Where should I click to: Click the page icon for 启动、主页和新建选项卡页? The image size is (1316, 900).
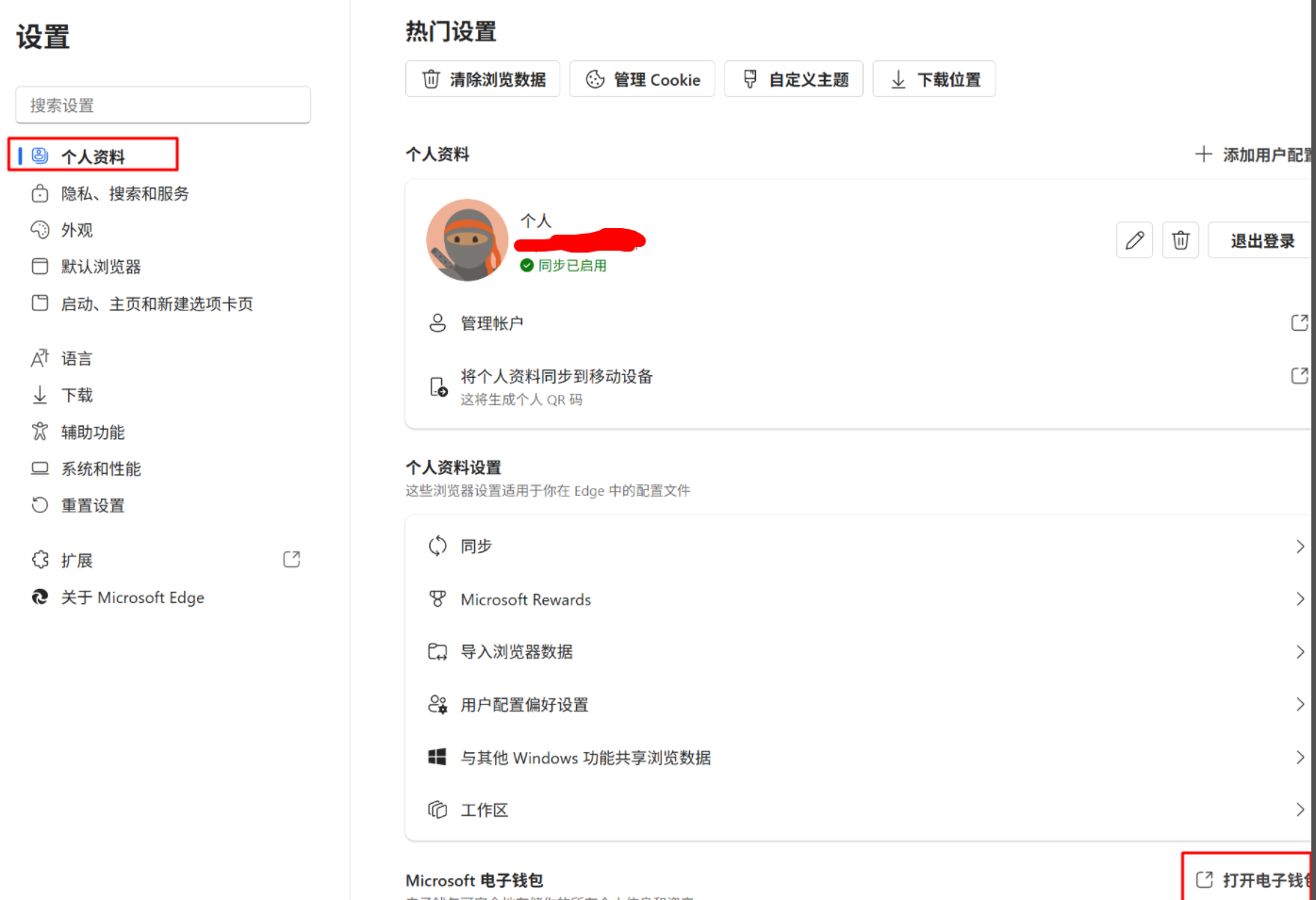tap(40, 303)
